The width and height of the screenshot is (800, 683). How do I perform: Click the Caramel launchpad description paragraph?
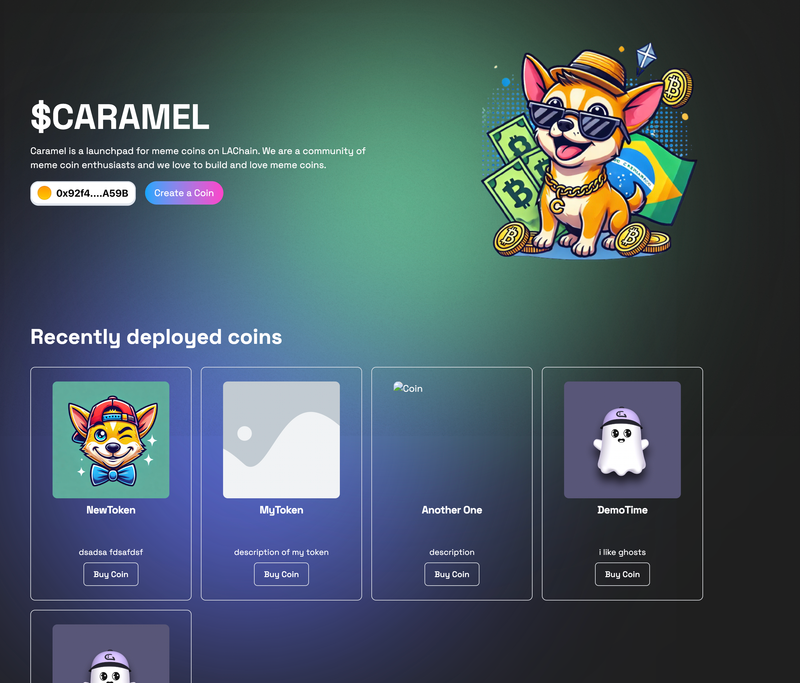(198, 158)
